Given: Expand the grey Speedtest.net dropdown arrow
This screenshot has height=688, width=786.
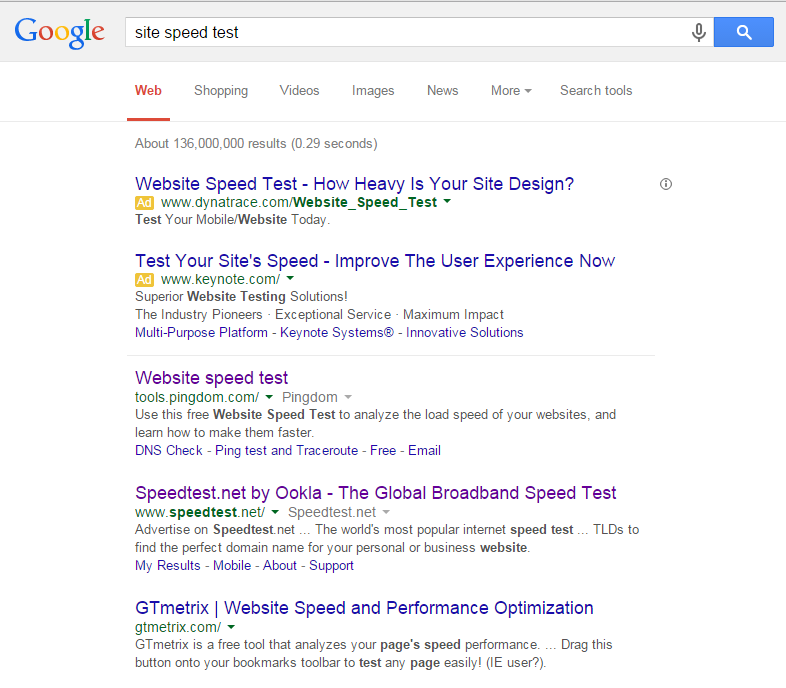Looking at the screenshot, I should pos(386,512).
